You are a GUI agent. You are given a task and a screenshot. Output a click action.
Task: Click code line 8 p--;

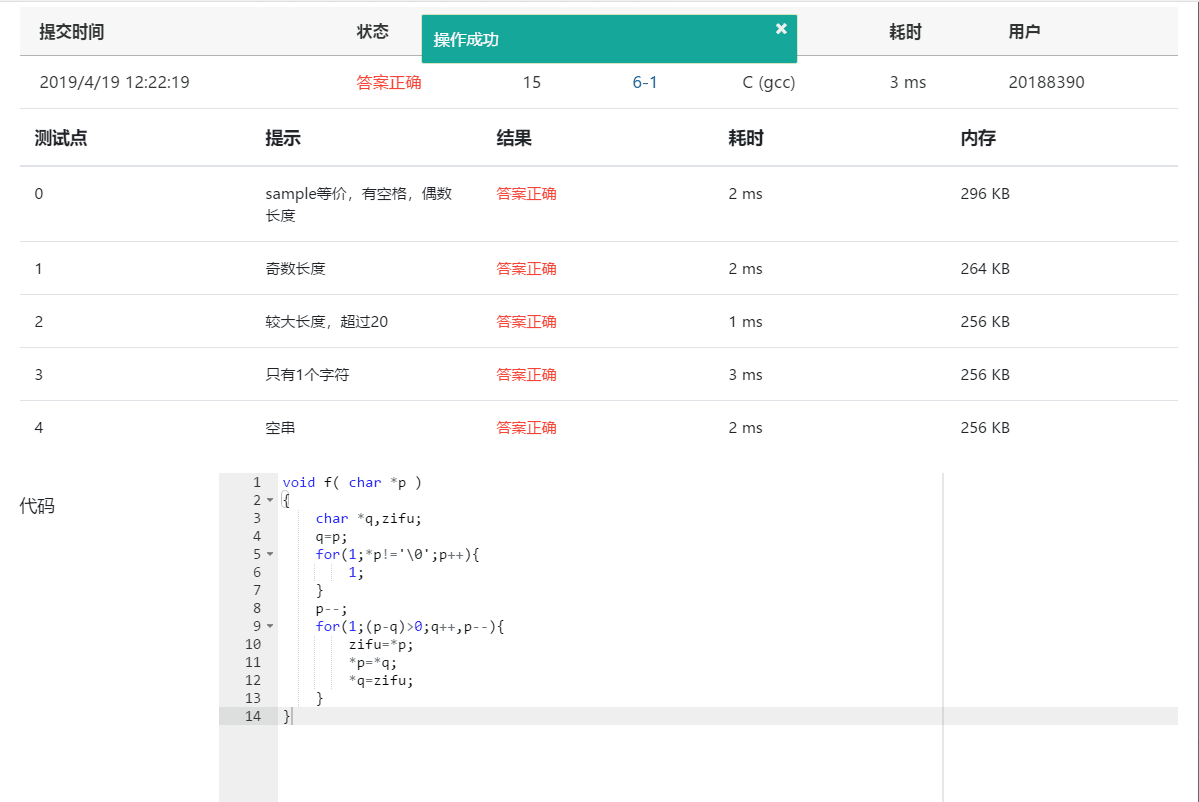pos(331,609)
